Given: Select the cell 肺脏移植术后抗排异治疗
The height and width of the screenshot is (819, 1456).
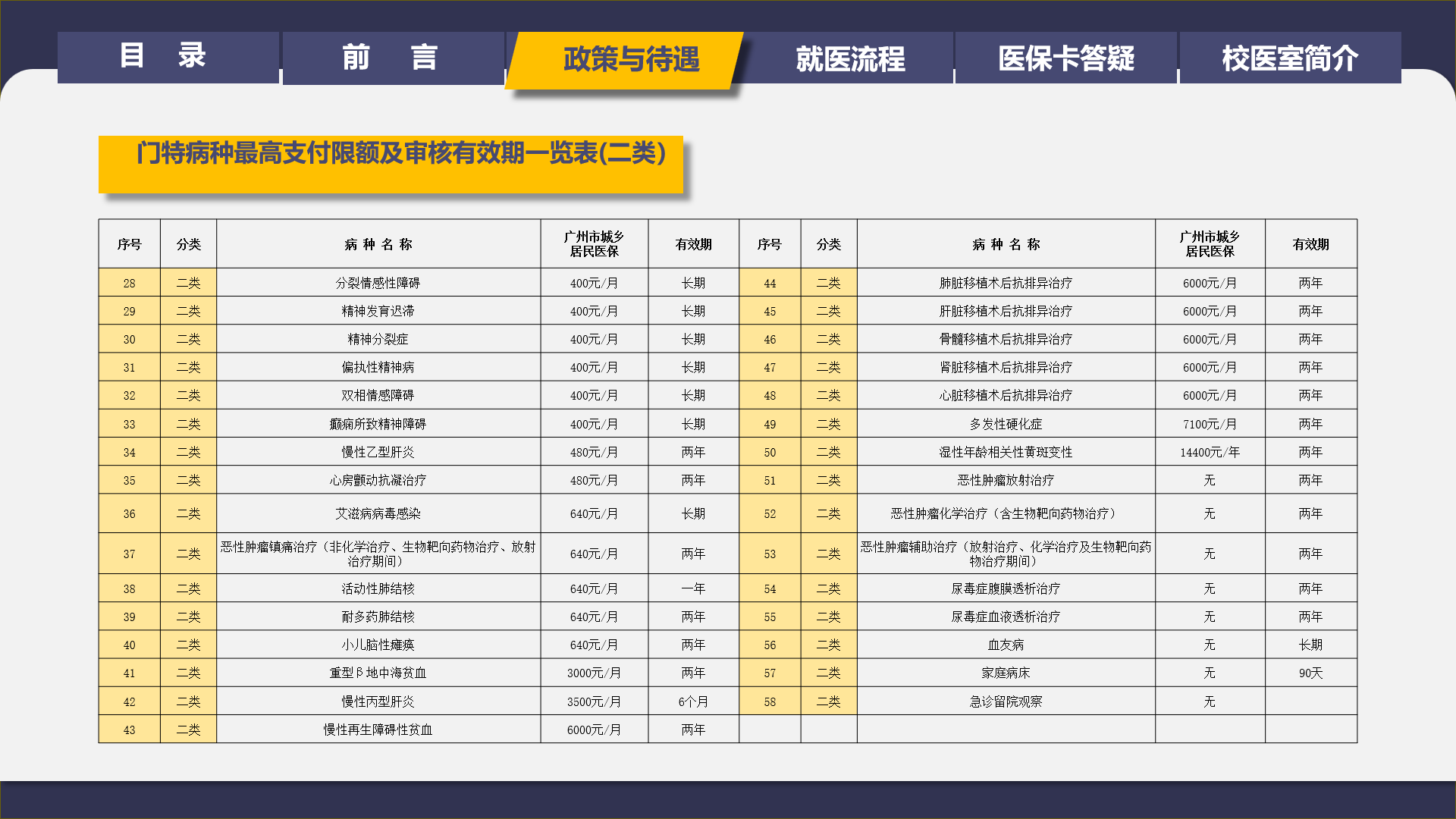Looking at the screenshot, I should pos(1006,283).
